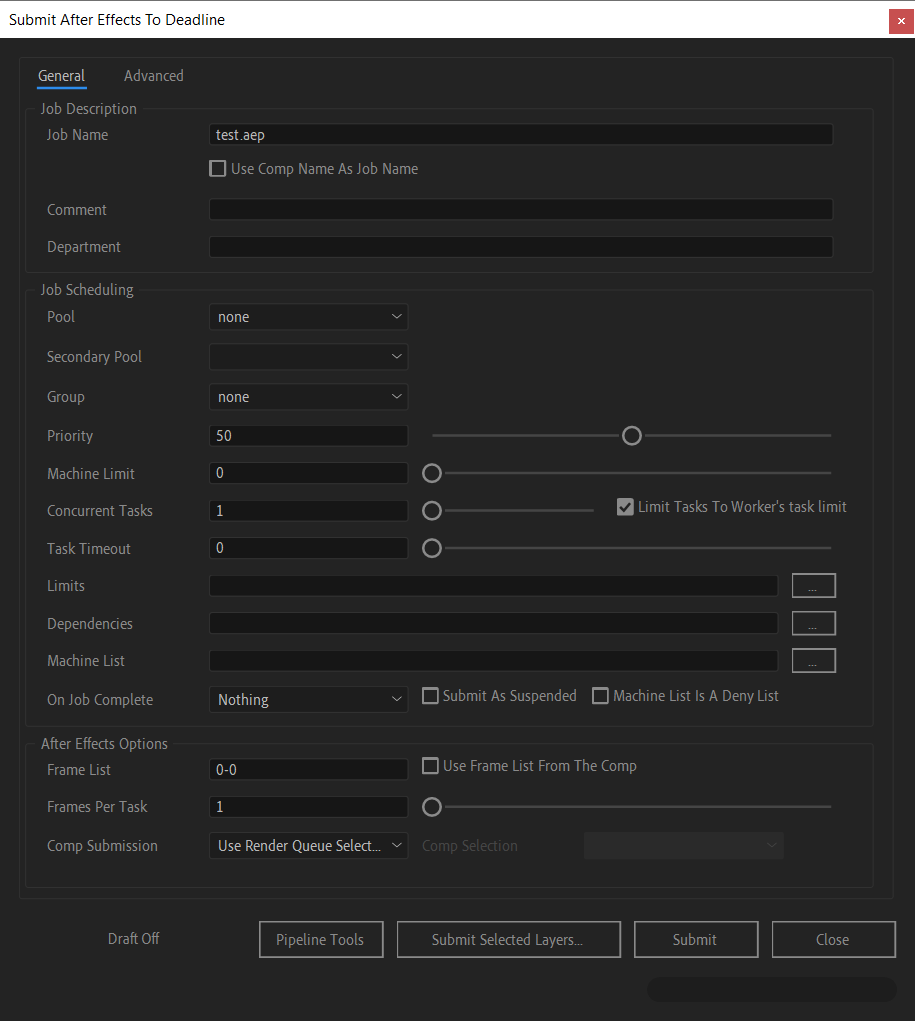The height and width of the screenshot is (1021, 915).
Task: Toggle Machine List Is A Deny List
Action: point(601,696)
